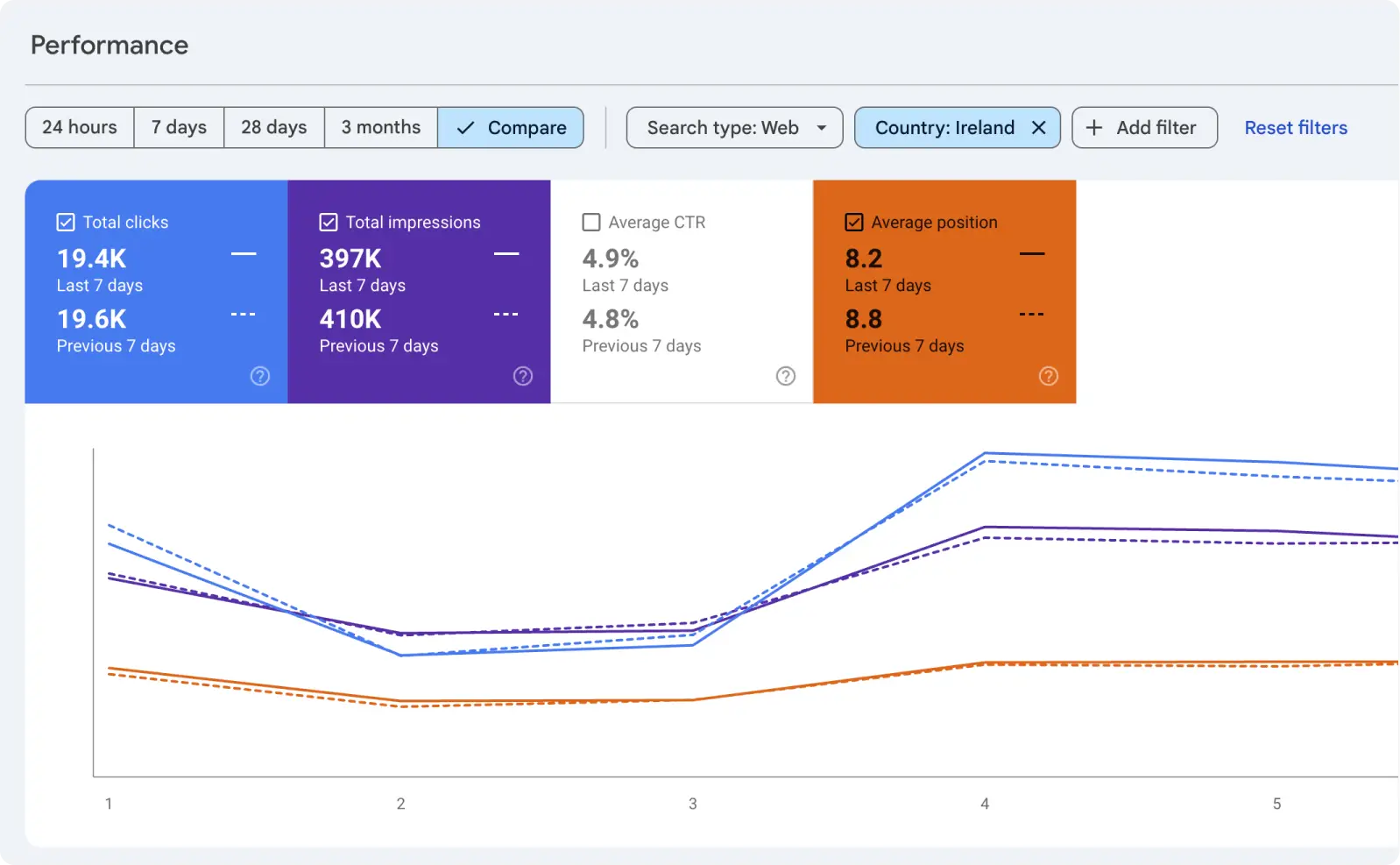The image size is (1400, 865).
Task: Click the 410K previous impressions value
Action: pos(350,319)
